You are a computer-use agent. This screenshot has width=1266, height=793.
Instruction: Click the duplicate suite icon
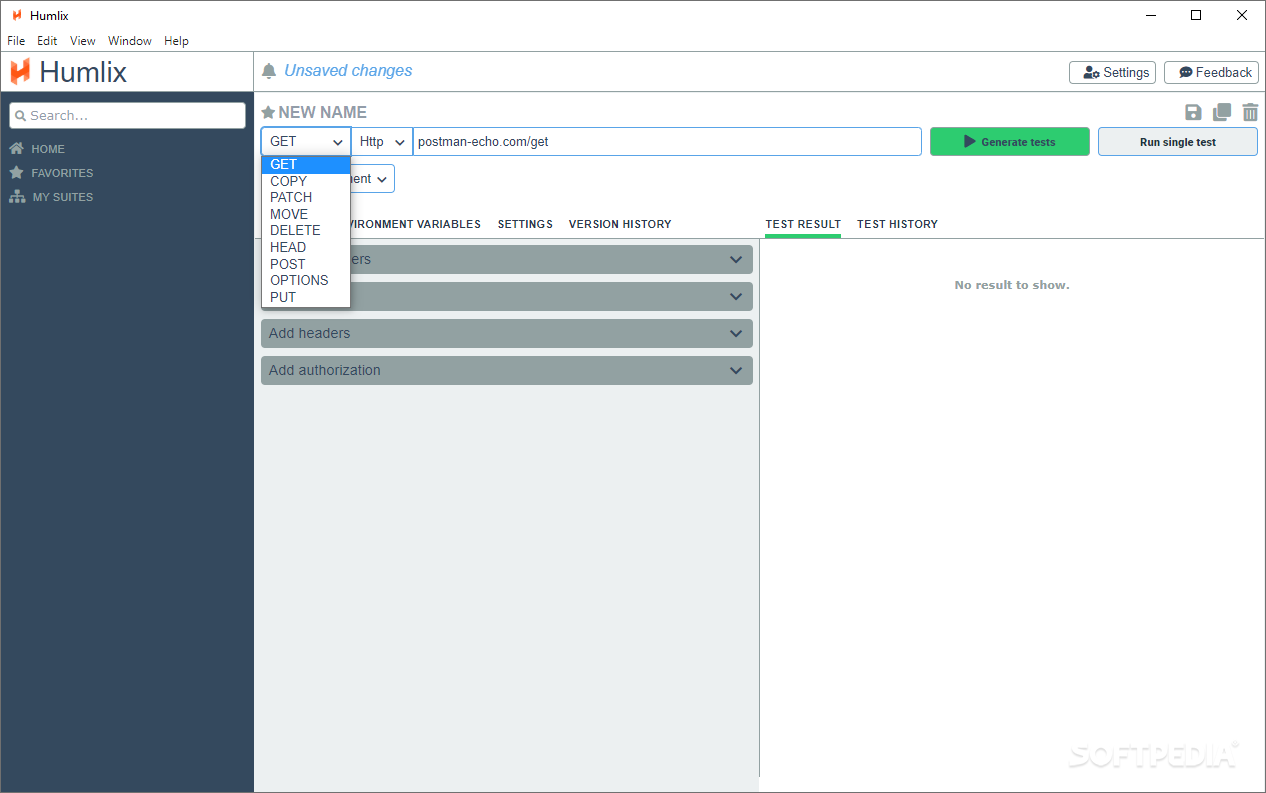click(x=1222, y=113)
